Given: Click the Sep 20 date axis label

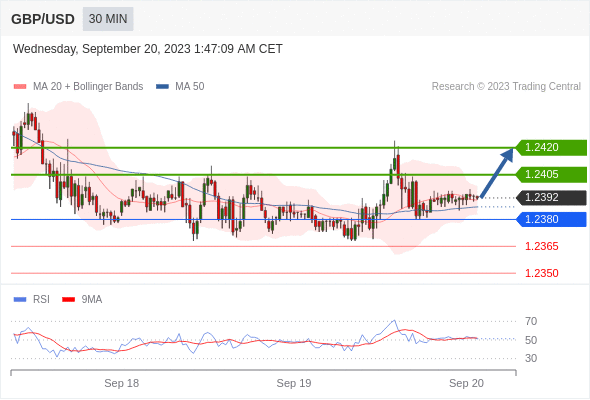Looking at the screenshot, I should pyautogui.click(x=466, y=383).
